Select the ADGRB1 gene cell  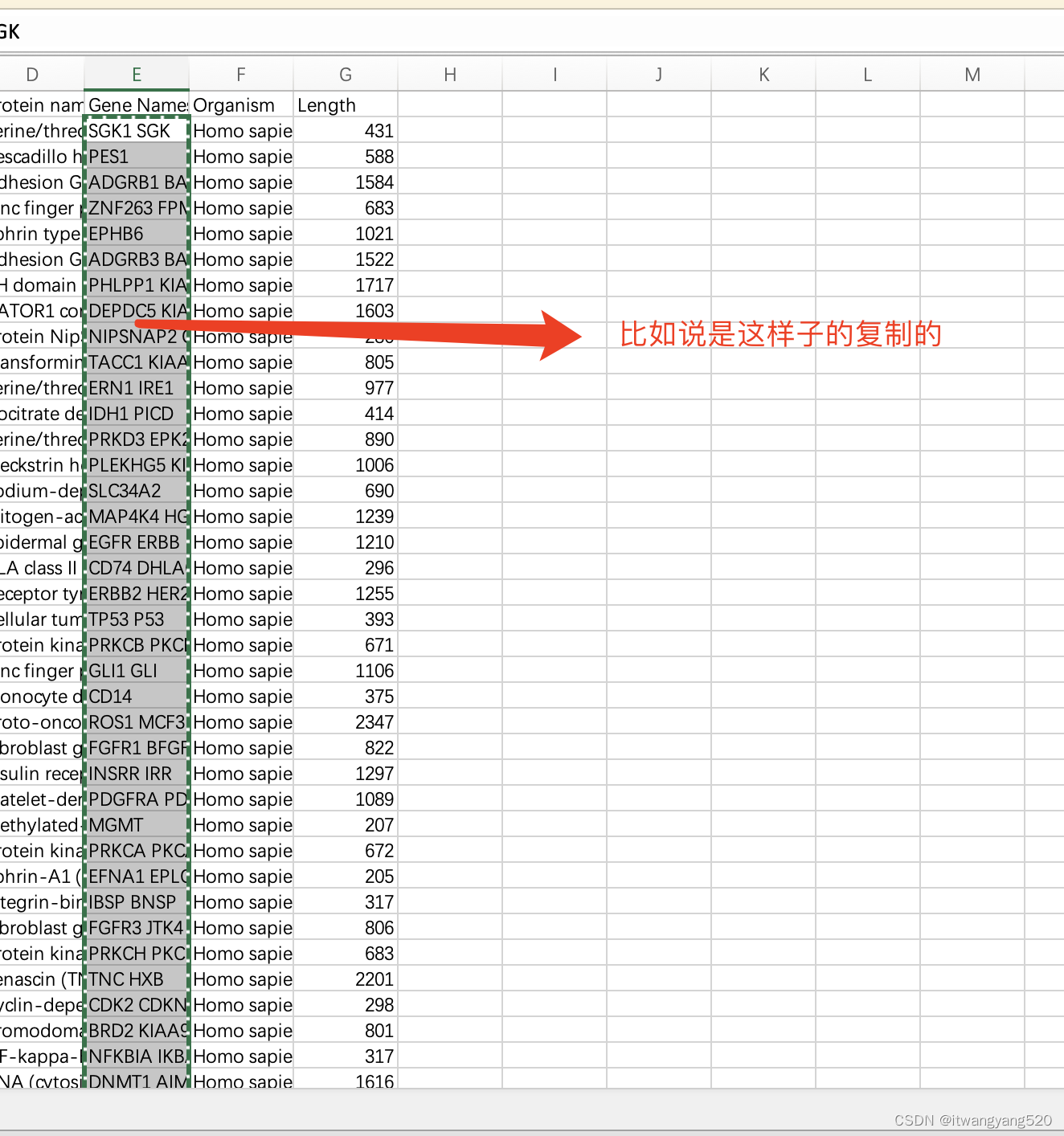click(x=137, y=182)
